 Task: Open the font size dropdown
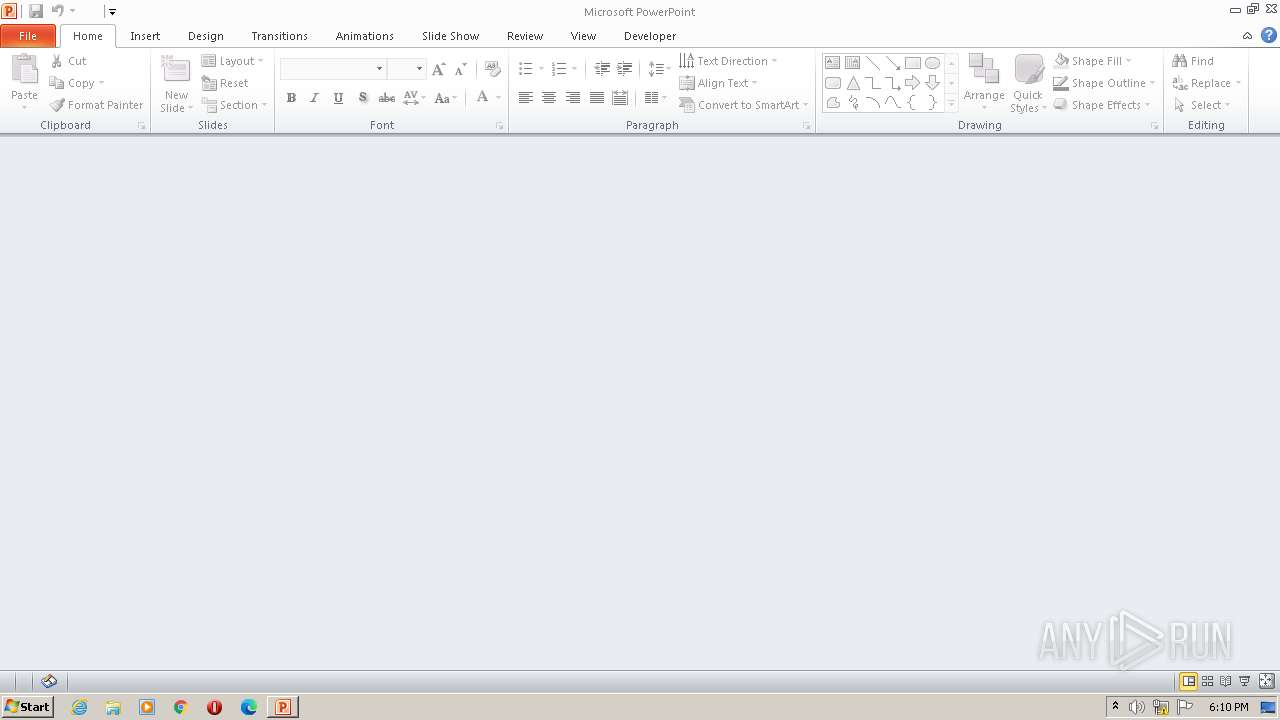point(420,69)
